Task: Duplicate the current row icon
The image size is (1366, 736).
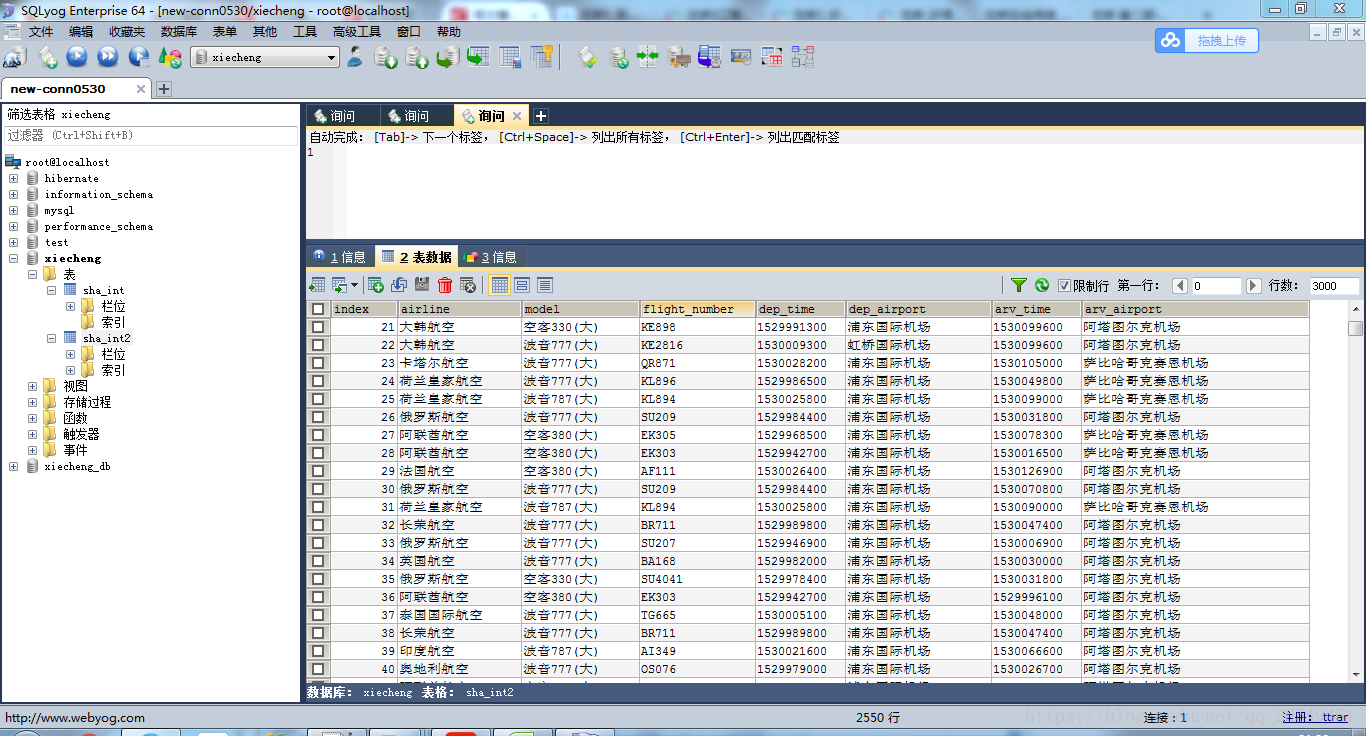Action: point(399,285)
